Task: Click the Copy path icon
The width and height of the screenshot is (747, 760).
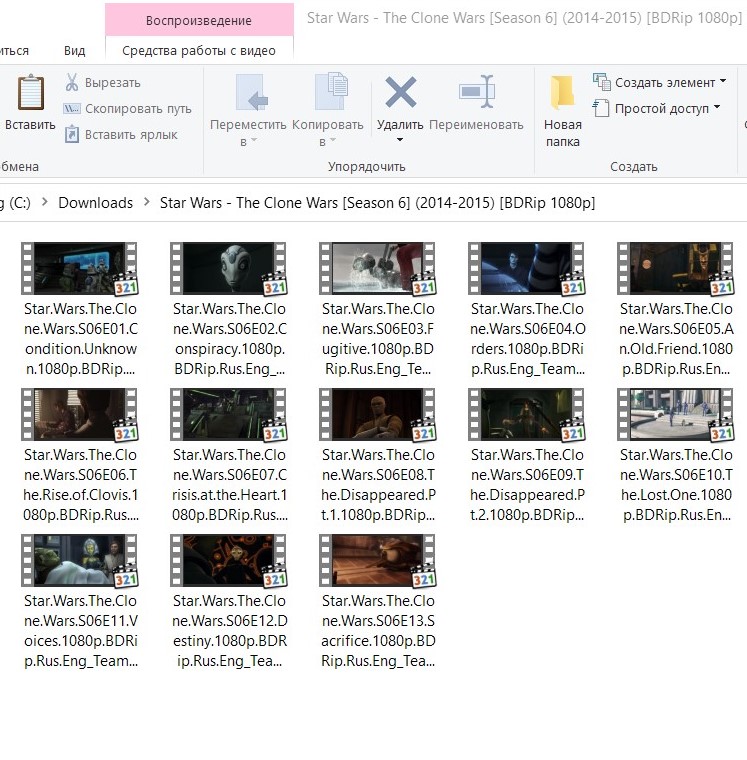Action: pos(72,109)
